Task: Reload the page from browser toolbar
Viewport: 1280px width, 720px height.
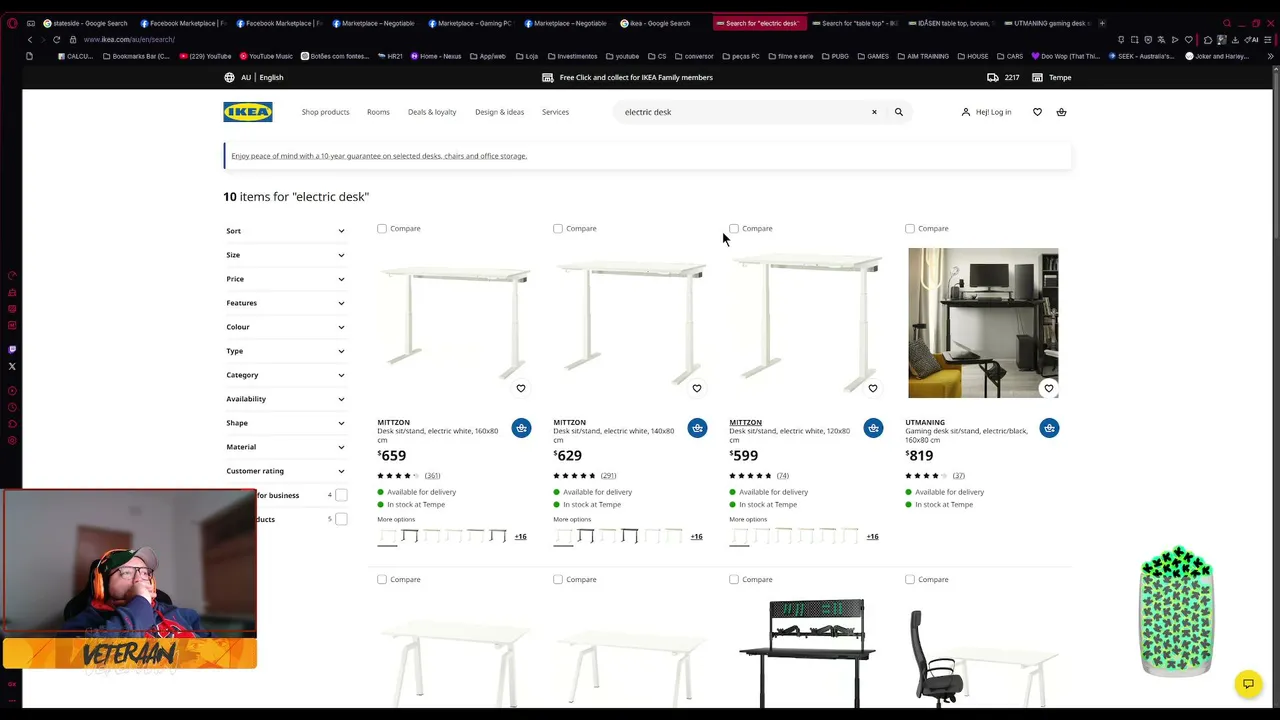Action: pos(56,39)
